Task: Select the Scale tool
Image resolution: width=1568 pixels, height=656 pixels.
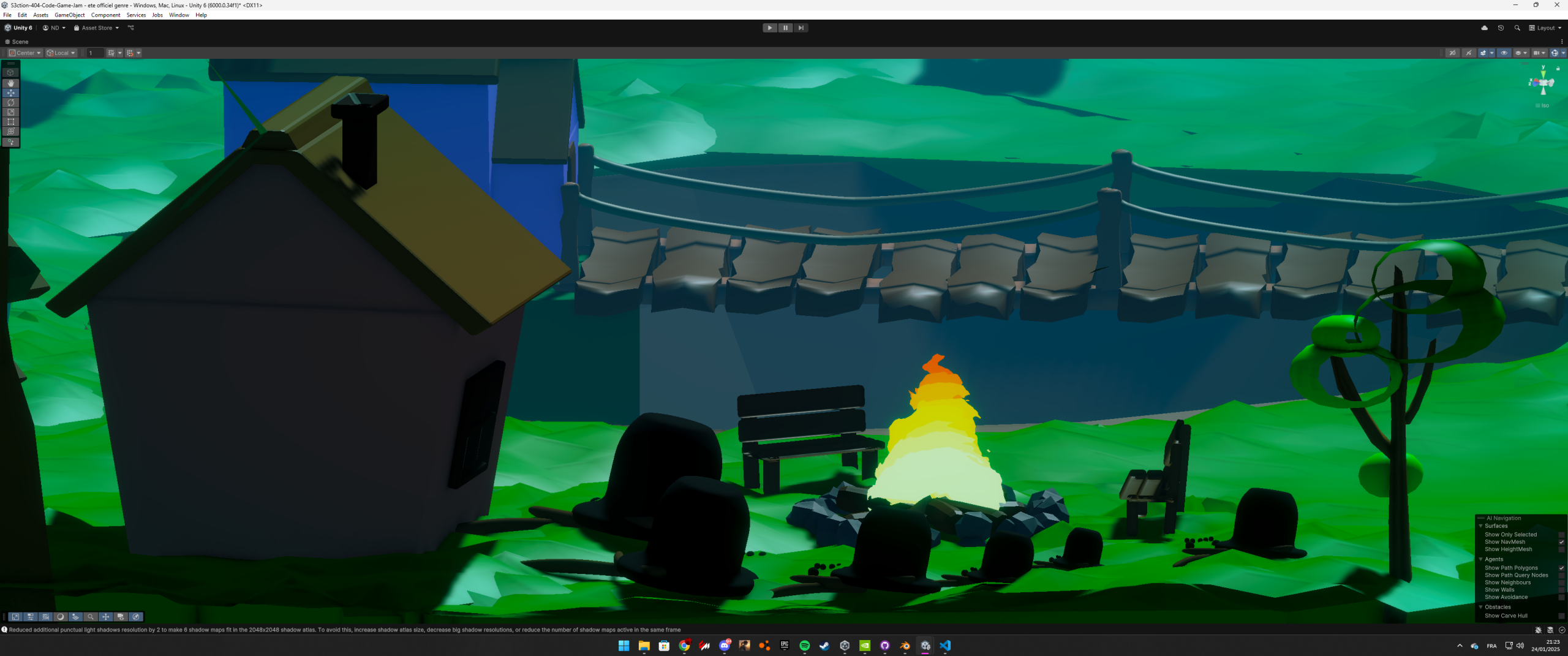Action: [x=10, y=112]
